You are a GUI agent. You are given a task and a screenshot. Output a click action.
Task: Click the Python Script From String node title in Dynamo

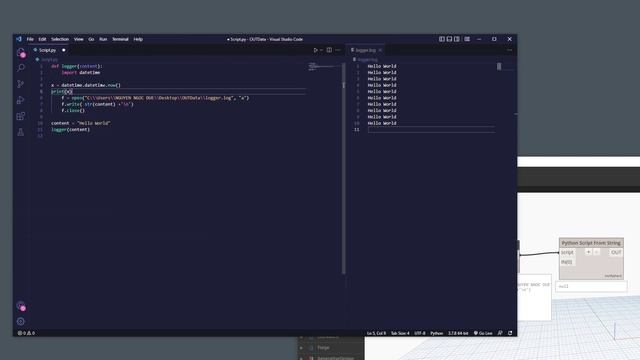(591, 243)
